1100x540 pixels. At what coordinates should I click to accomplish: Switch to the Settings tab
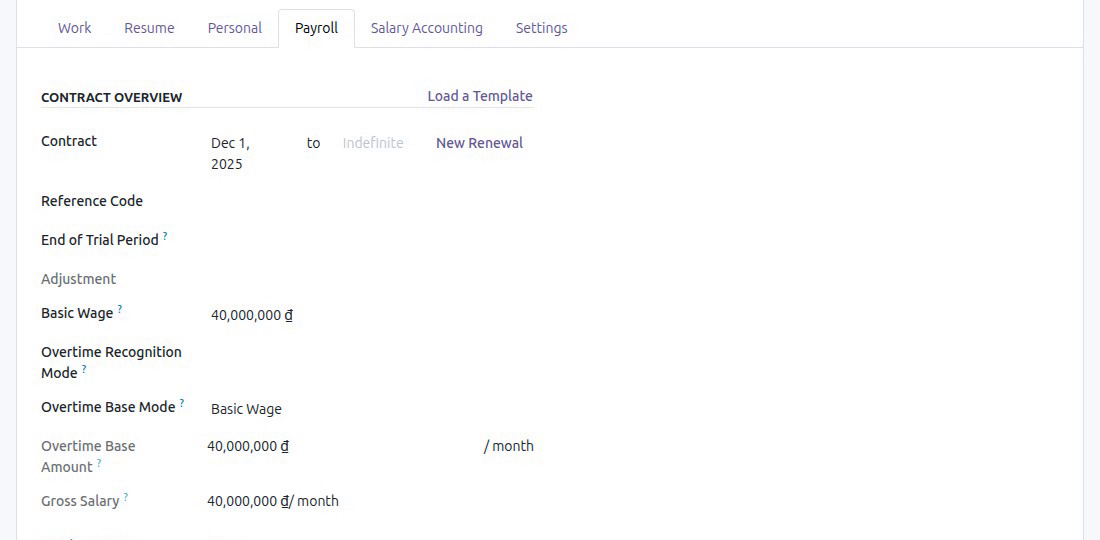[542, 28]
